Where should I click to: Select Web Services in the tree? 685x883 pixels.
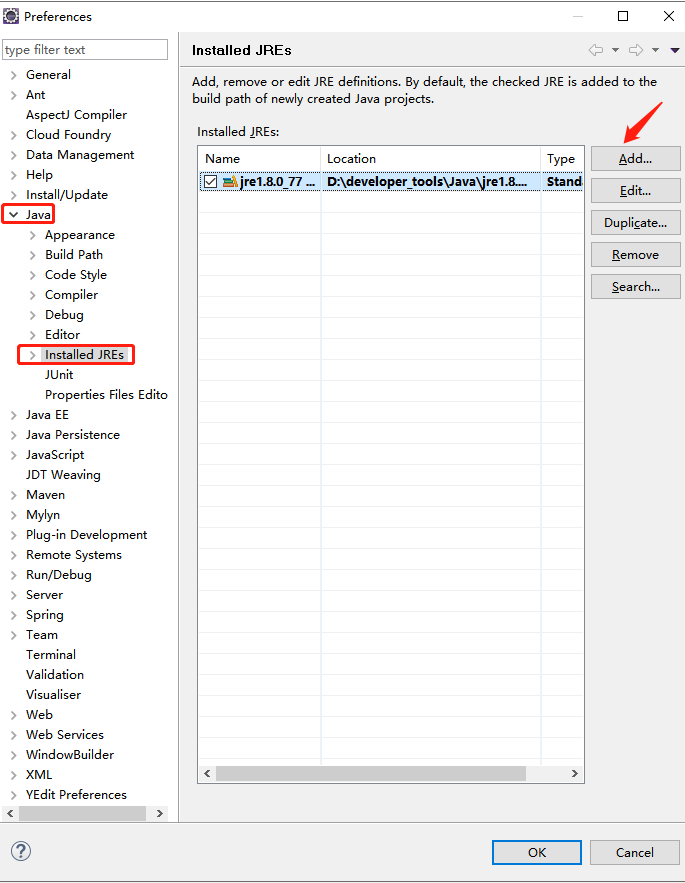[65, 735]
